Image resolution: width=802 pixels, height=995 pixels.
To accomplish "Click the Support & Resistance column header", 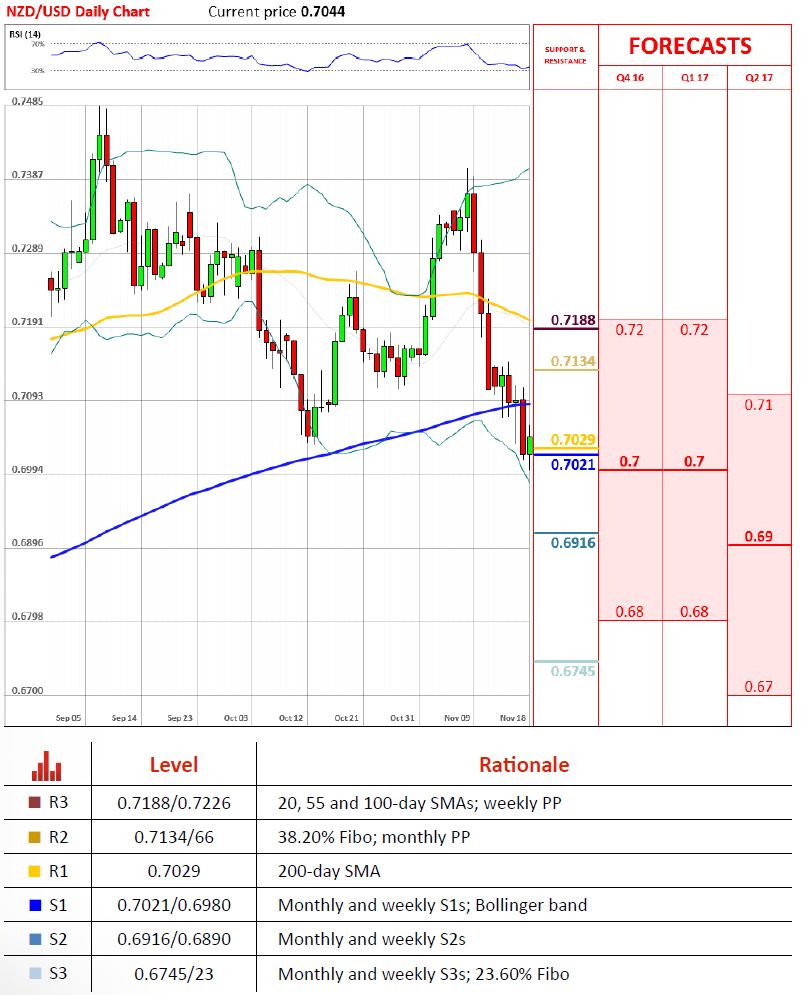I will coord(565,55).
